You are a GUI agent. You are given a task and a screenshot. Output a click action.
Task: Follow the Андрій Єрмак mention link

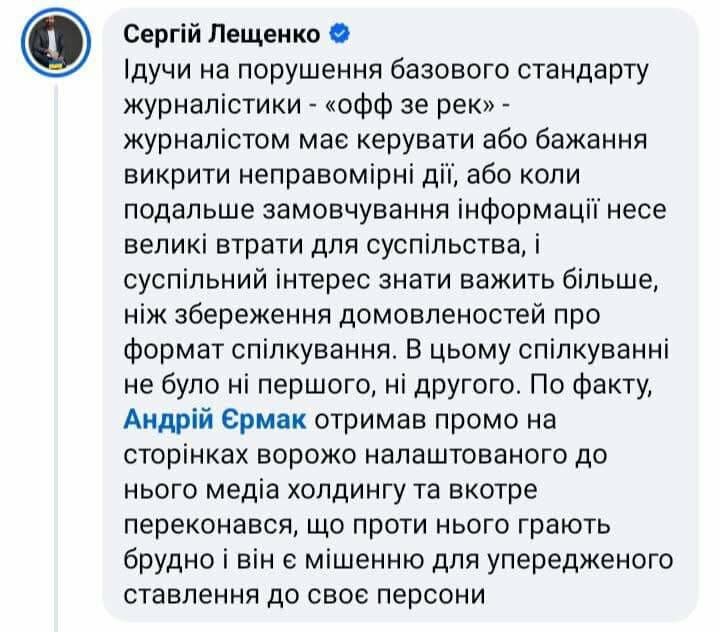coord(214,419)
